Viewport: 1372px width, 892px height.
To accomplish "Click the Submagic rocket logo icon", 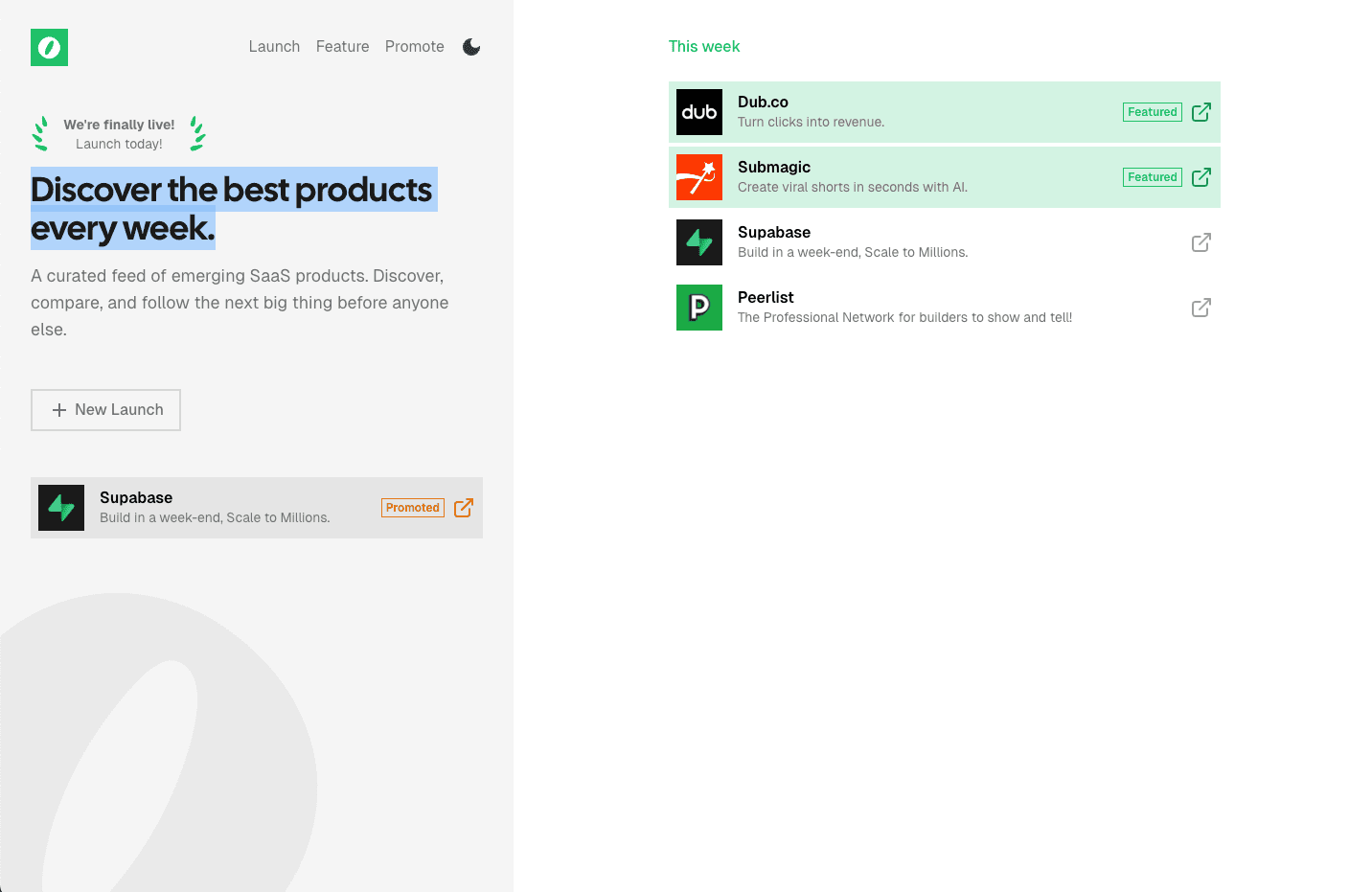I will click(x=699, y=177).
